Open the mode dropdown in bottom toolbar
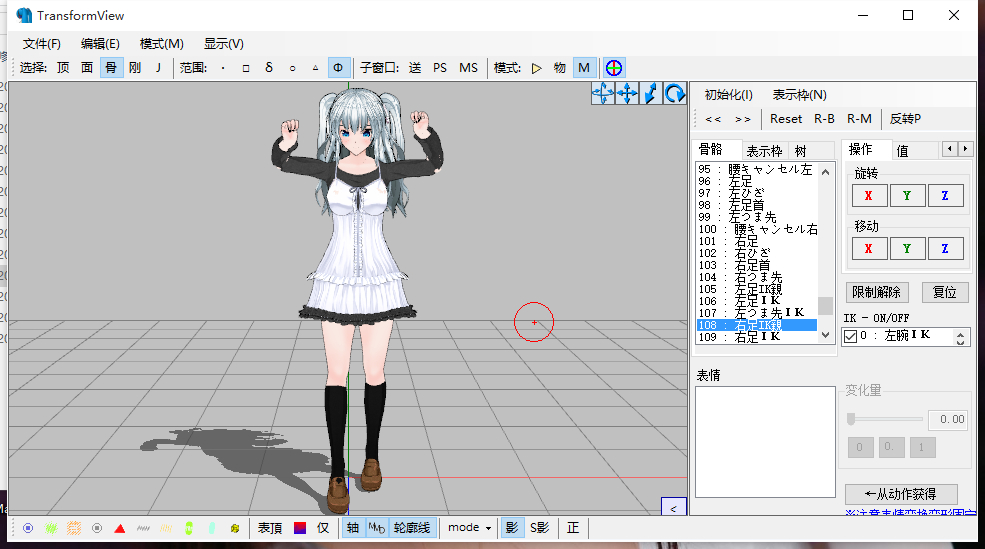985x549 pixels. (x=469, y=527)
